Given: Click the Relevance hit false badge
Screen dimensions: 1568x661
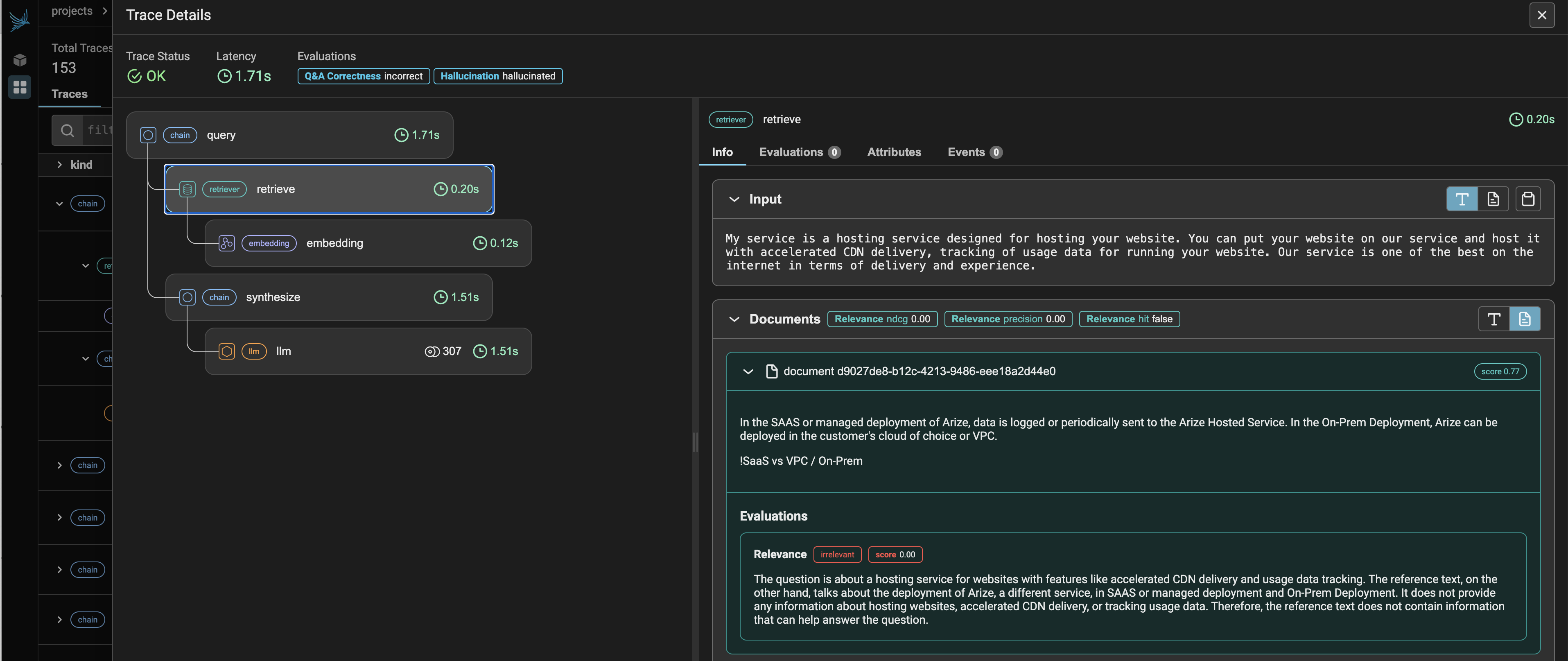Looking at the screenshot, I should 1129,319.
